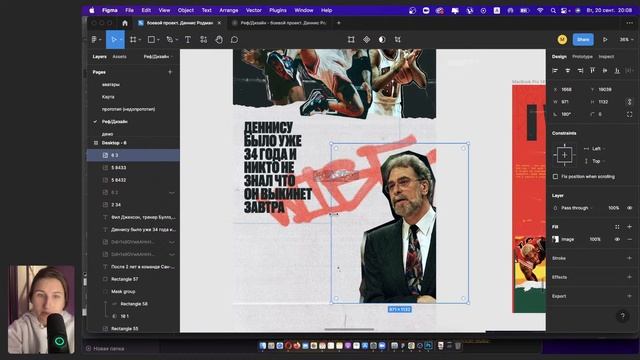Open fill styles grid icon
Screen dimensions: 640x360
point(617,227)
